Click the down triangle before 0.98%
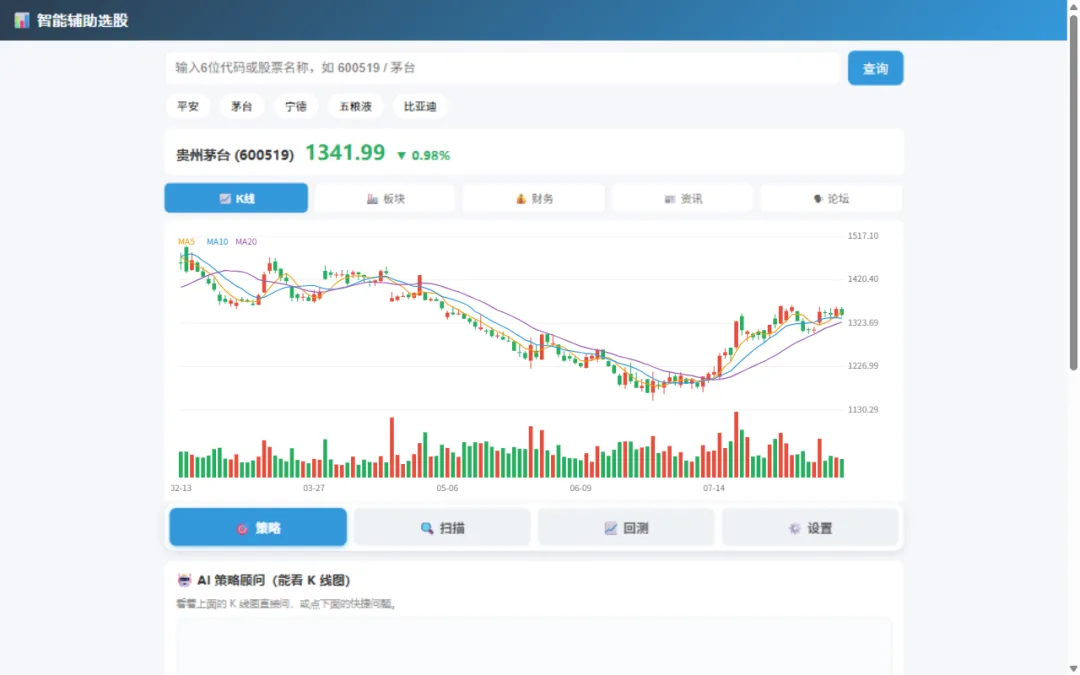The height and width of the screenshot is (675, 1080). pyautogui.click(x=402, y=156)
